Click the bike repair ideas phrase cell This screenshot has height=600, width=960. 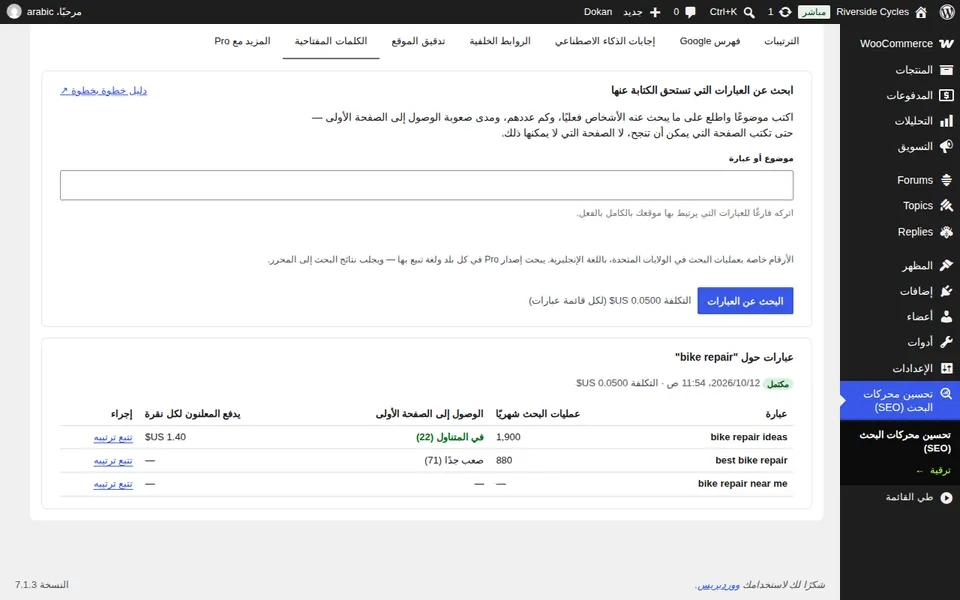[749, 437]
